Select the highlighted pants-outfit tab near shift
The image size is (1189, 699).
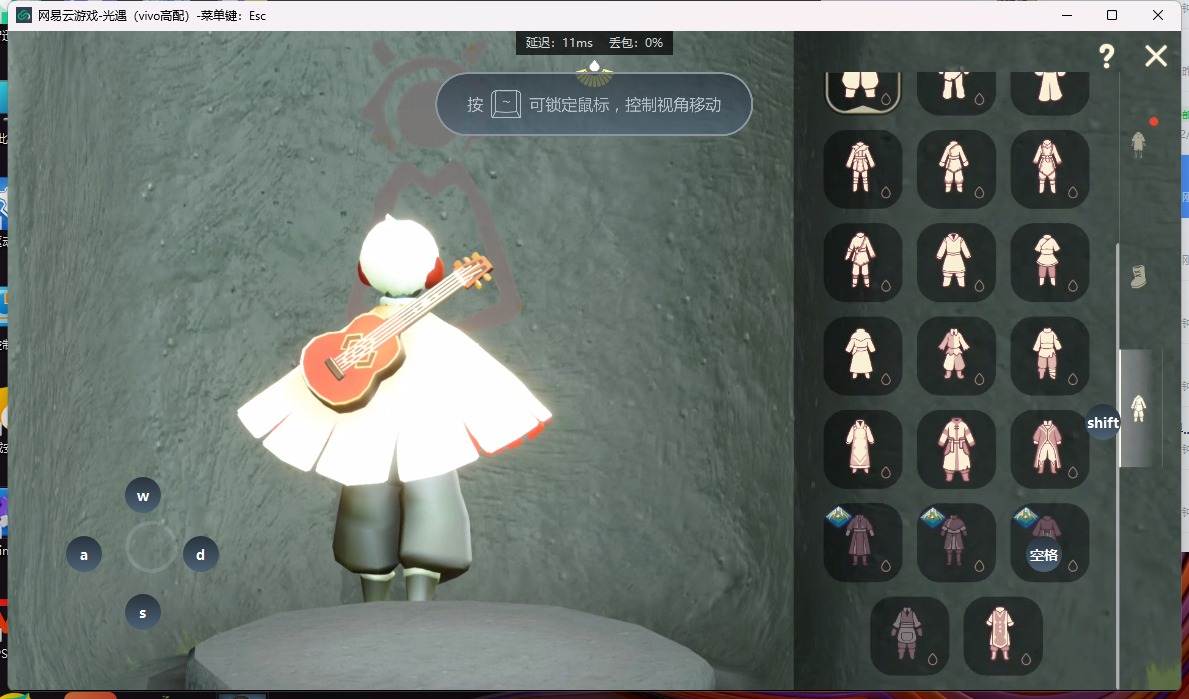1138,408
